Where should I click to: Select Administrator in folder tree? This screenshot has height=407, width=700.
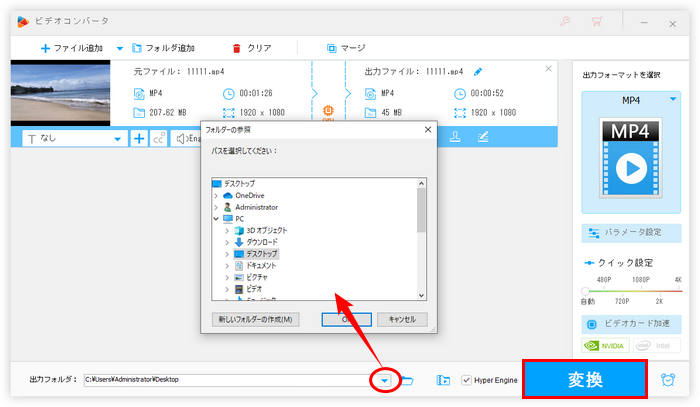256,208
